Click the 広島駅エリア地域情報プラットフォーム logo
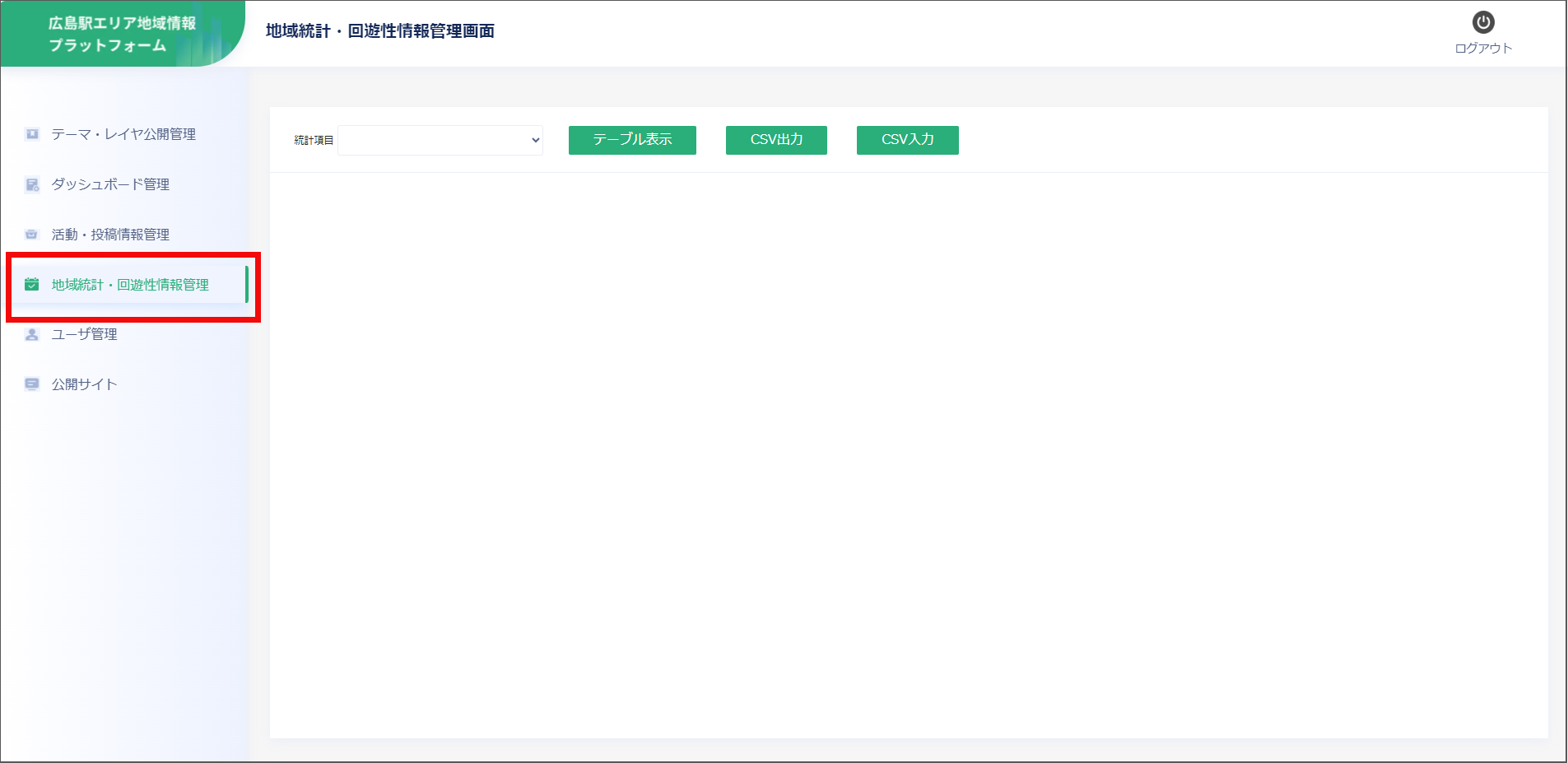Image resolution: width=1568 pixels, height=763 pixels. tap(122, 34)
